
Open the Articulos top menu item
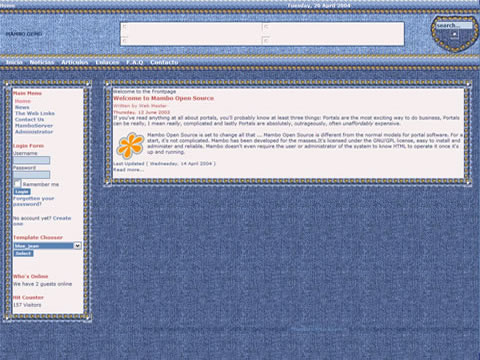(75, 62)
